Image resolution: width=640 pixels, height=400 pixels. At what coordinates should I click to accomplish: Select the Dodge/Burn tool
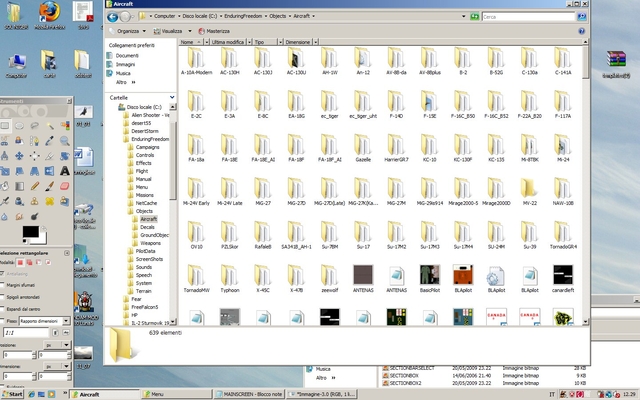click(x=35, y=216)
